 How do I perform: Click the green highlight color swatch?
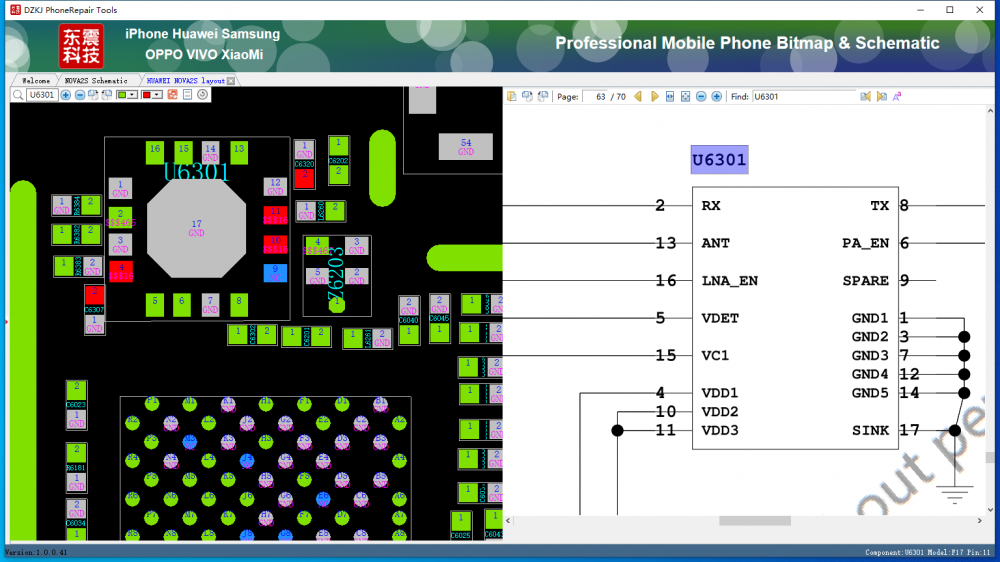coord(121,95)
